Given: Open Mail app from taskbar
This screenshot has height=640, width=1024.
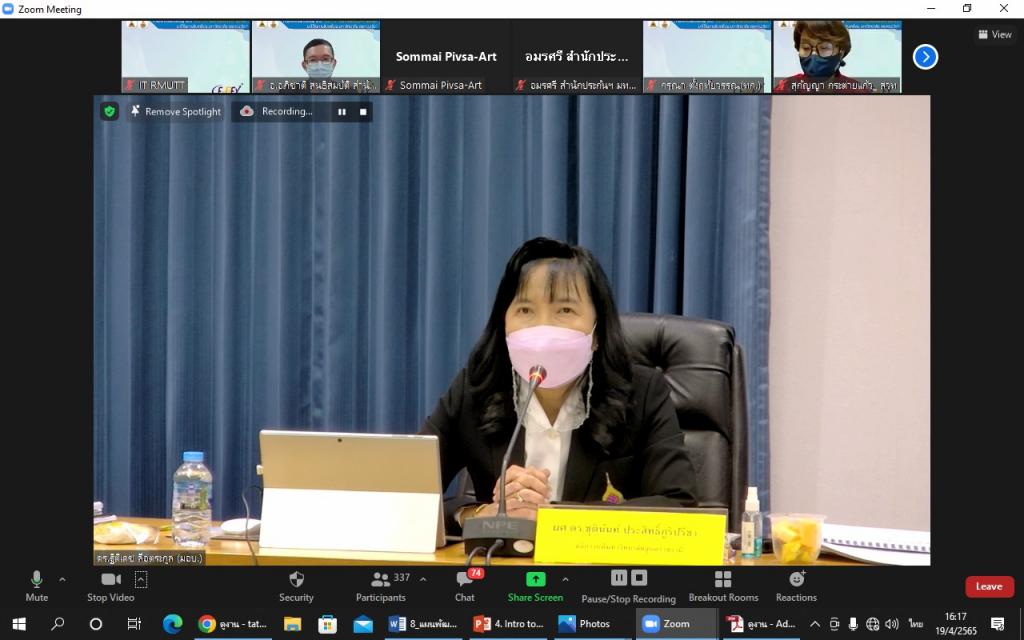Looking at the screenshot, I should click(x=362, y=624).
